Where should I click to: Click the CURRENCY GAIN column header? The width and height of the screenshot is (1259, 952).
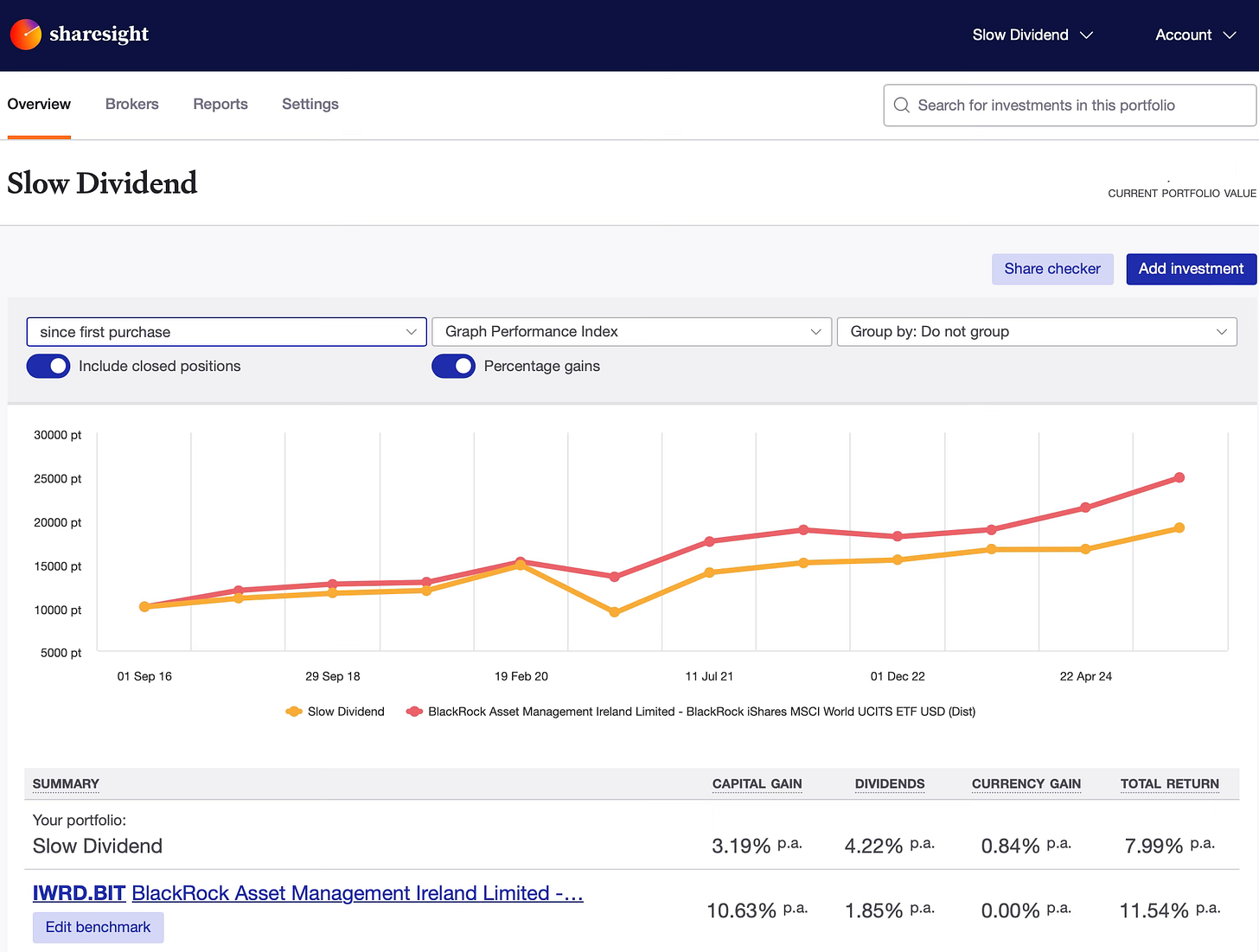coord(1026,784)
